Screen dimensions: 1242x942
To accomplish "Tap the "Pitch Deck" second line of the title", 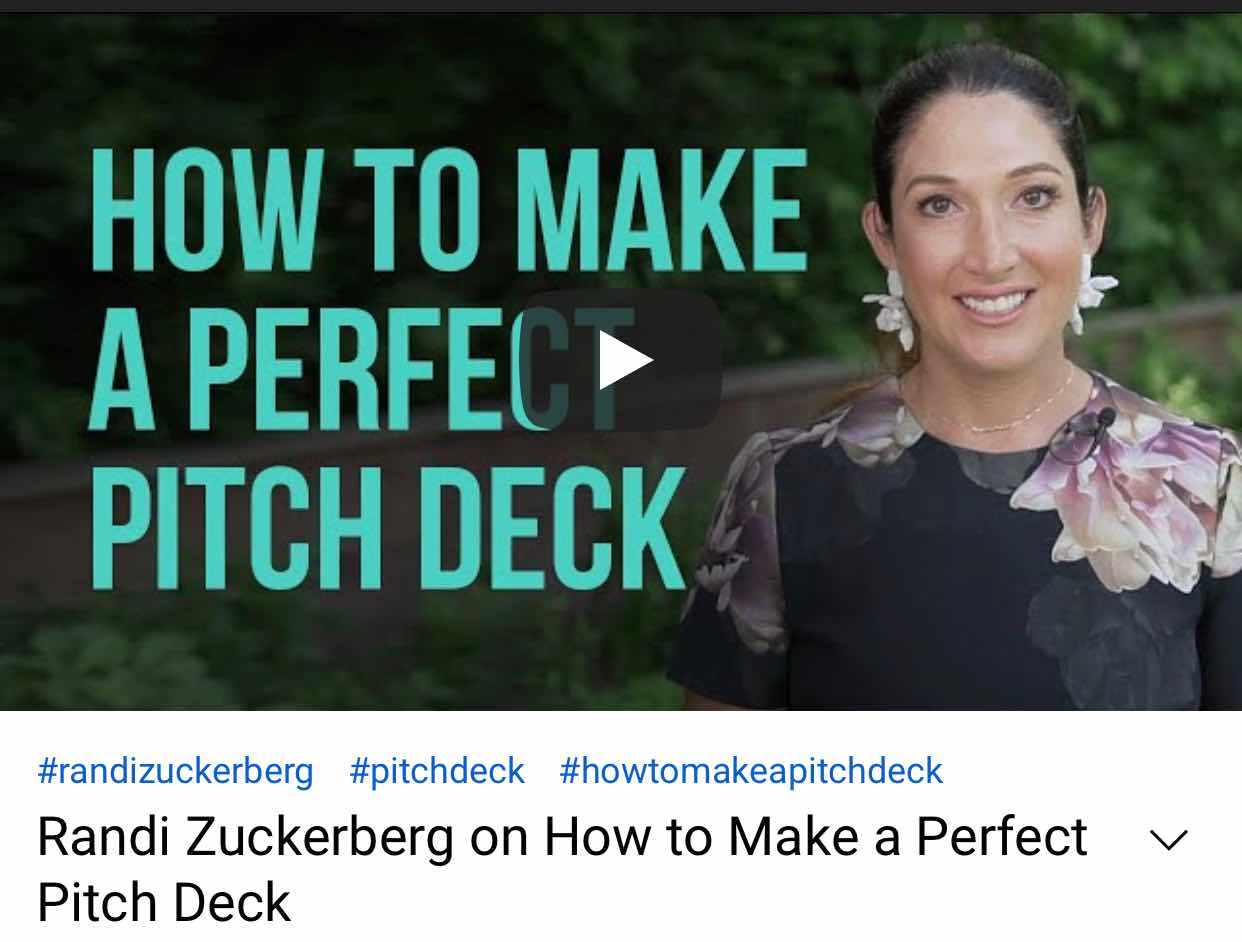I will [164, 902].
